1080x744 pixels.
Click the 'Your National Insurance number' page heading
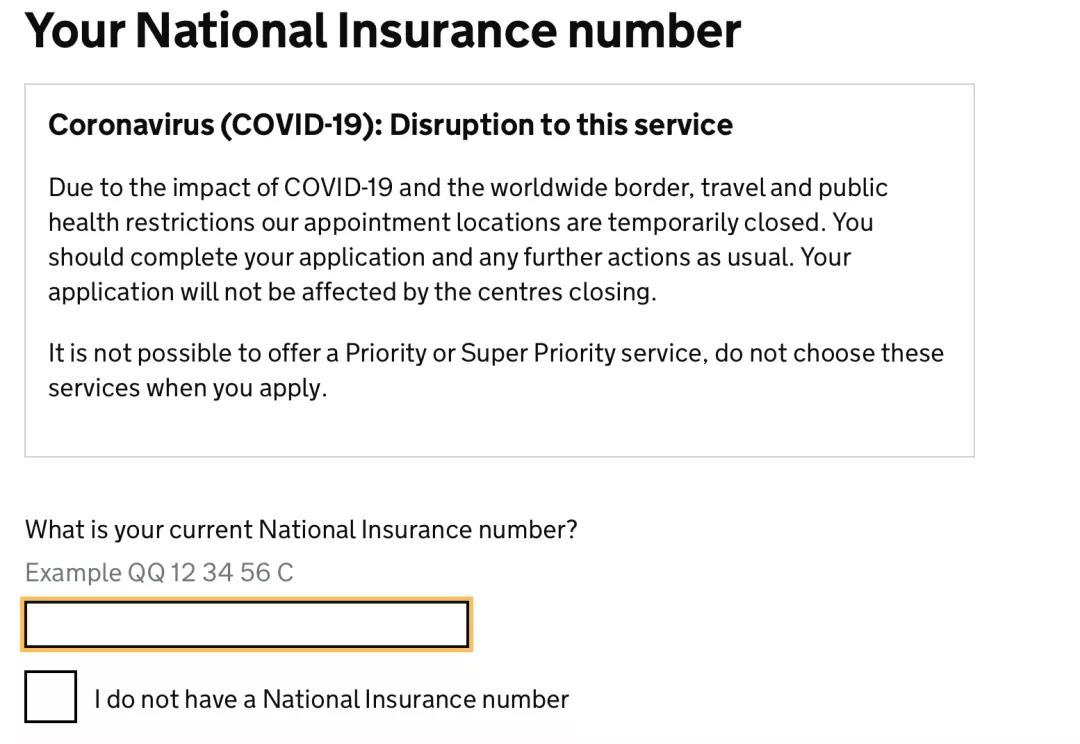click(382, 30)
